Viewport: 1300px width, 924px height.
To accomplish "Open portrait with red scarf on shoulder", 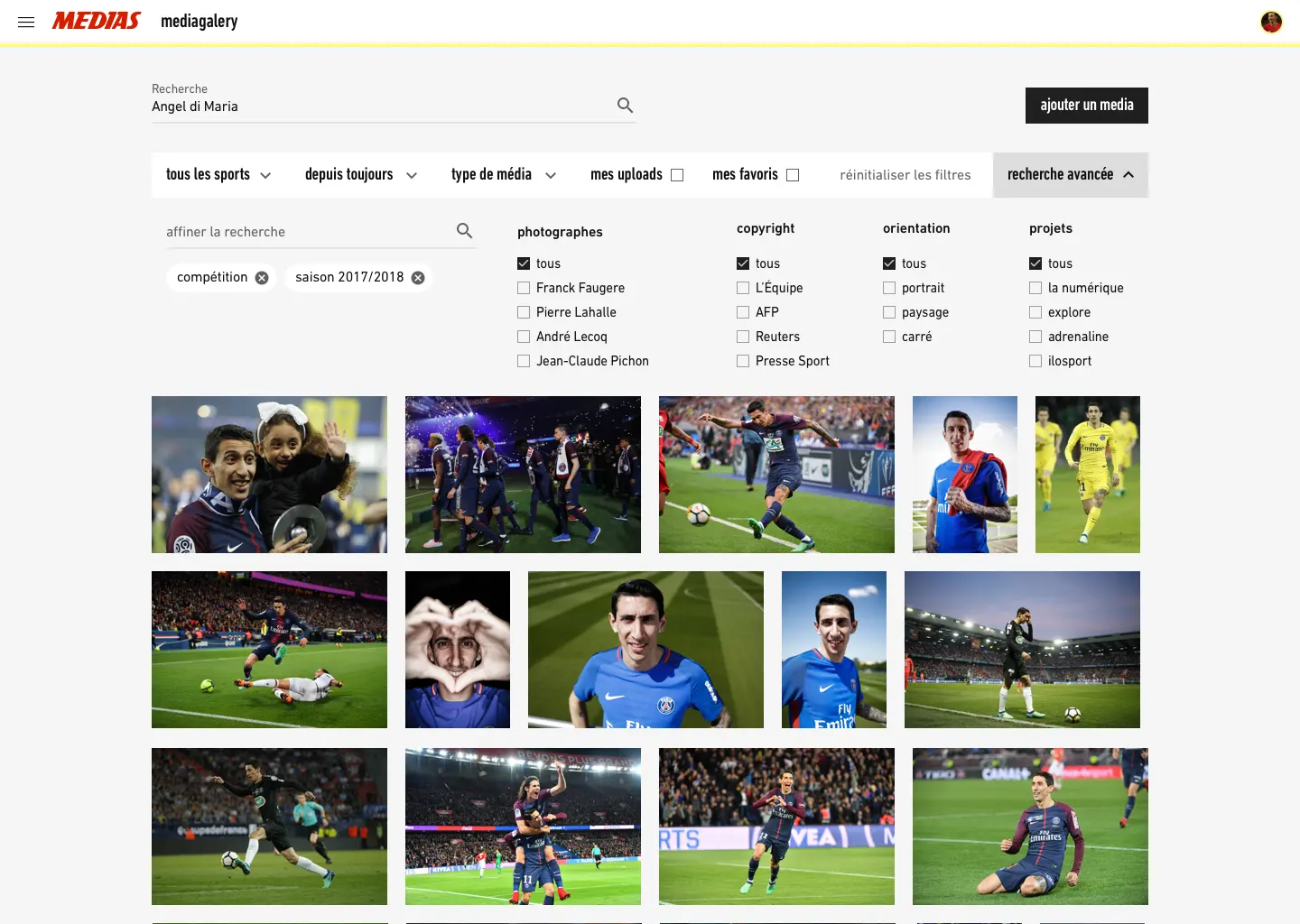I will pos(965,475).
